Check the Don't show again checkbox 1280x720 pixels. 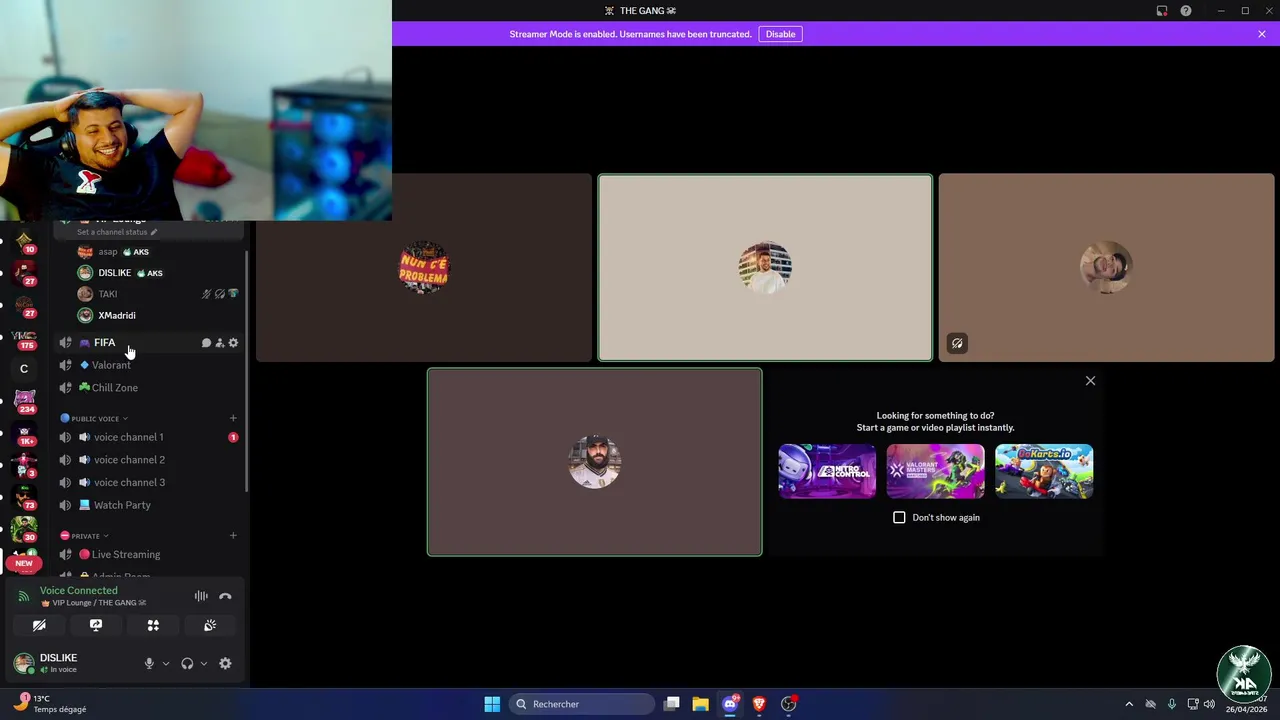click(x=899, y=517)
